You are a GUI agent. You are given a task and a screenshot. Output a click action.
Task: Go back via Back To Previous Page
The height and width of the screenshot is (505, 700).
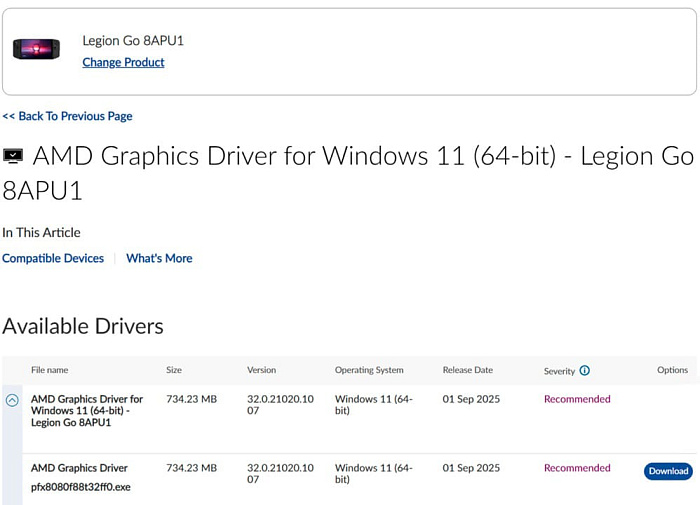click(x=67, y=116)
